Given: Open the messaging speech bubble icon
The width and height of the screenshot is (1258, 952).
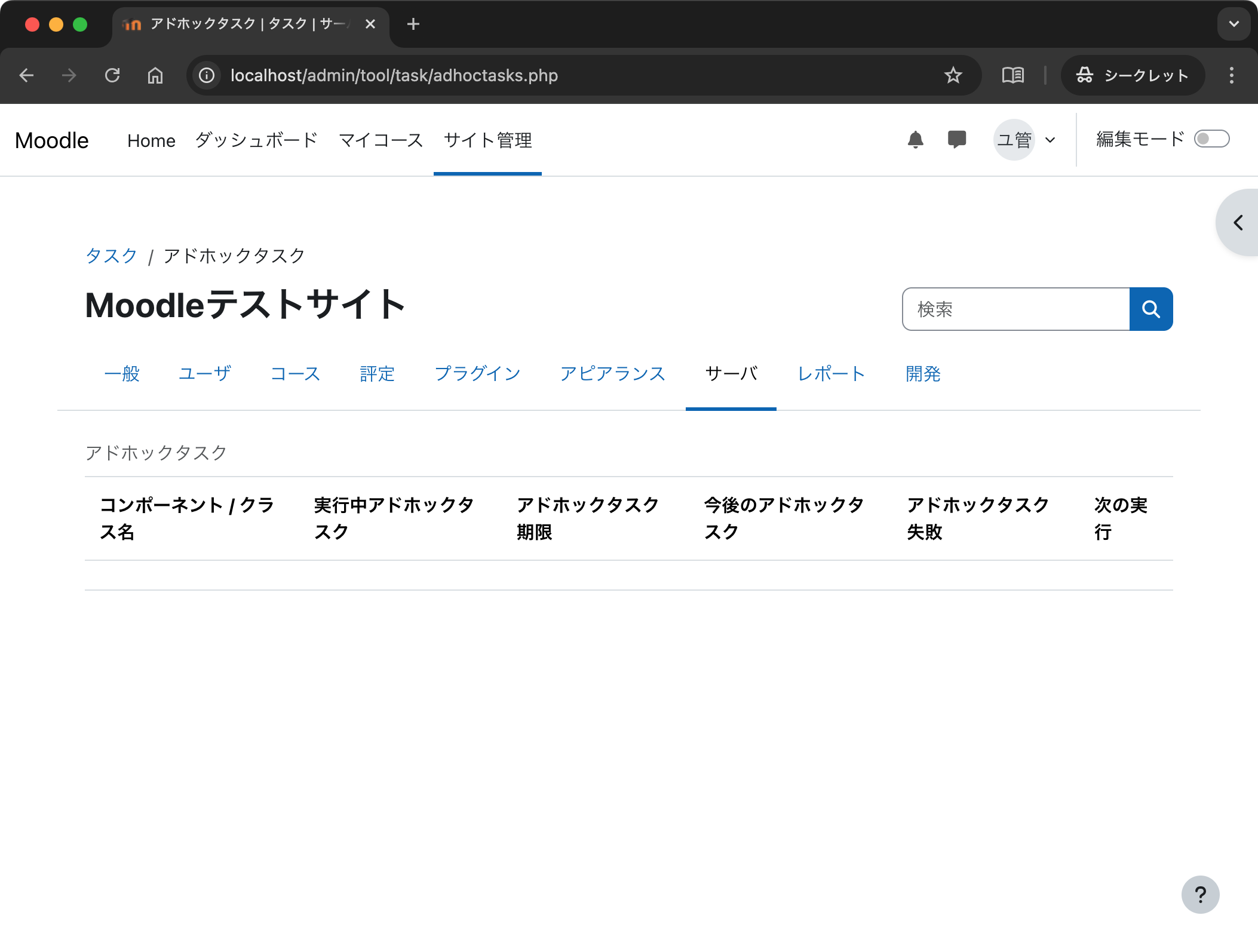Looking at the screenshot, I should pyautogui.click(x=956, y=140).
